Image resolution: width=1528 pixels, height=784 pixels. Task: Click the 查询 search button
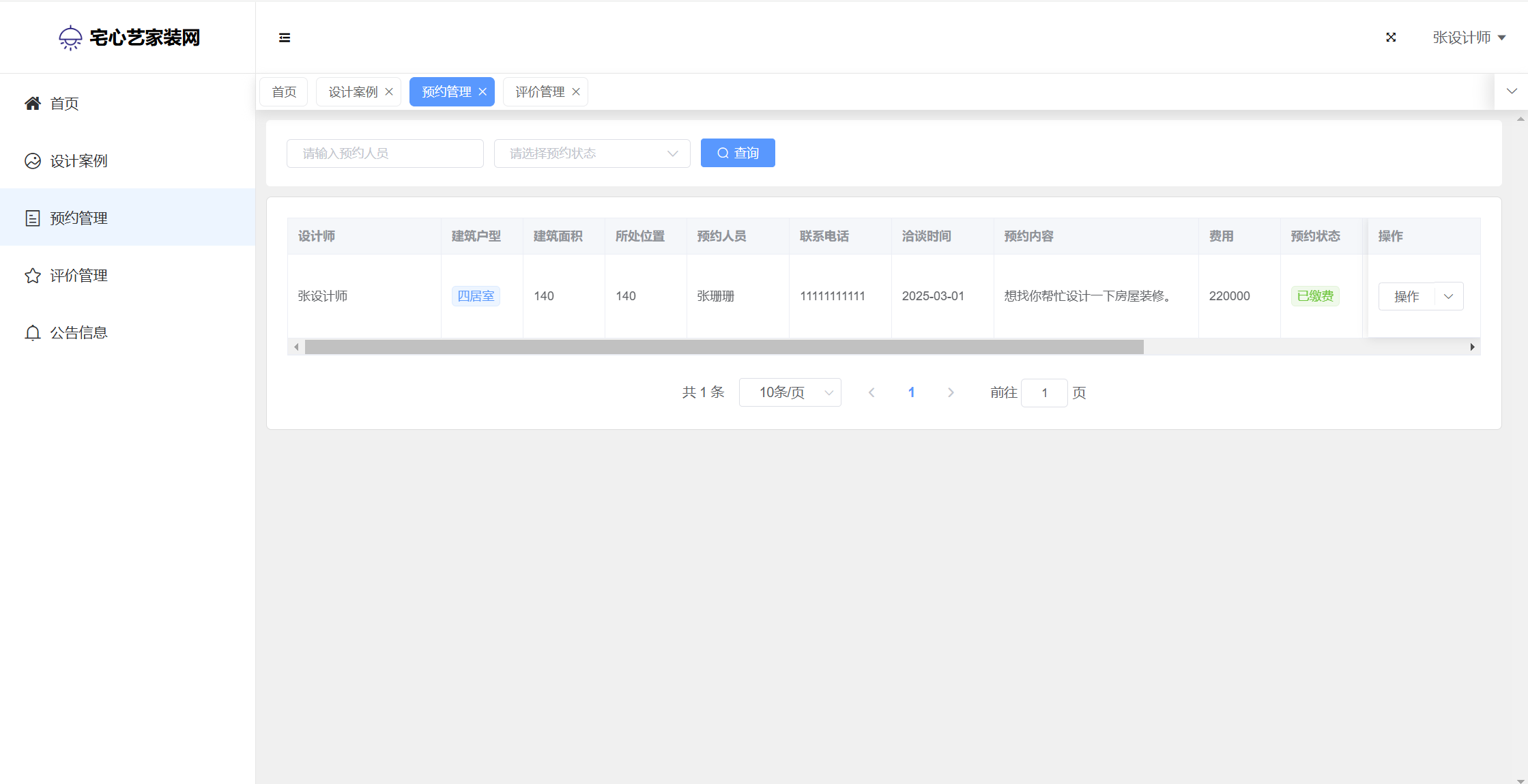738,153
